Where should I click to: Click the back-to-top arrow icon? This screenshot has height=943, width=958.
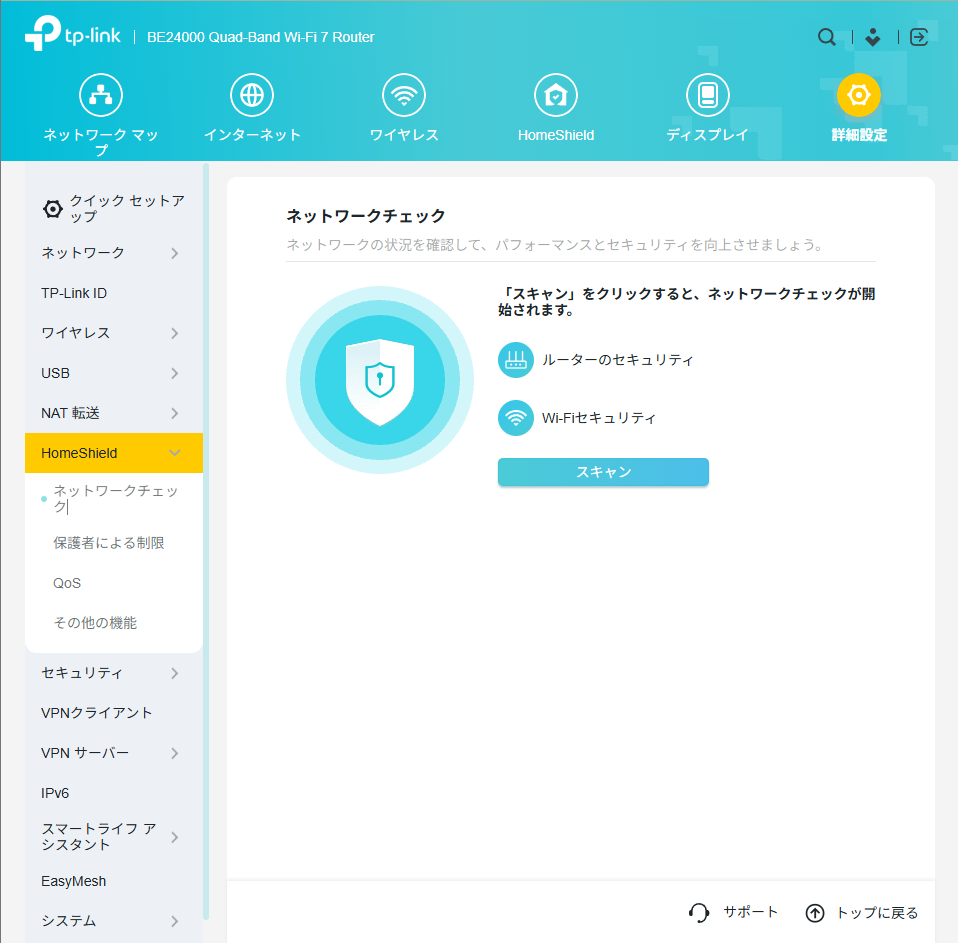tap(814, 912)
